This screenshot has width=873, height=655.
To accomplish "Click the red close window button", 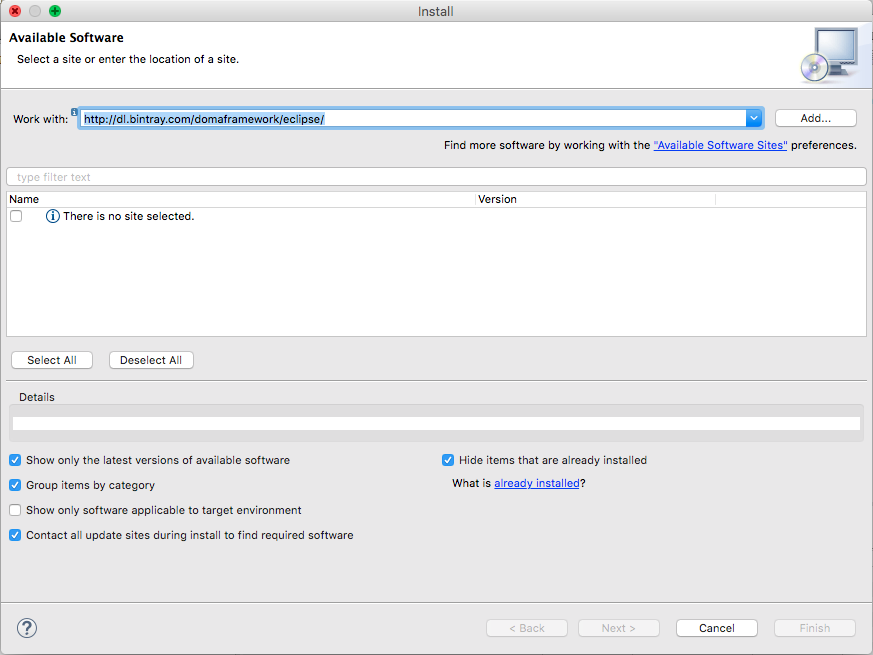I will [15, 11].
